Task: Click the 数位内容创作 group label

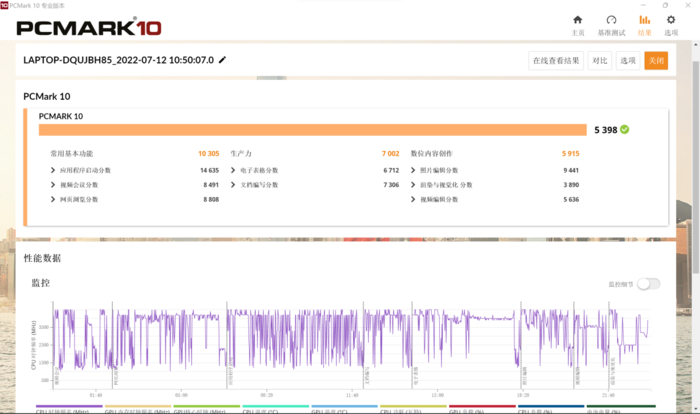Action: [x=431, y=154]
